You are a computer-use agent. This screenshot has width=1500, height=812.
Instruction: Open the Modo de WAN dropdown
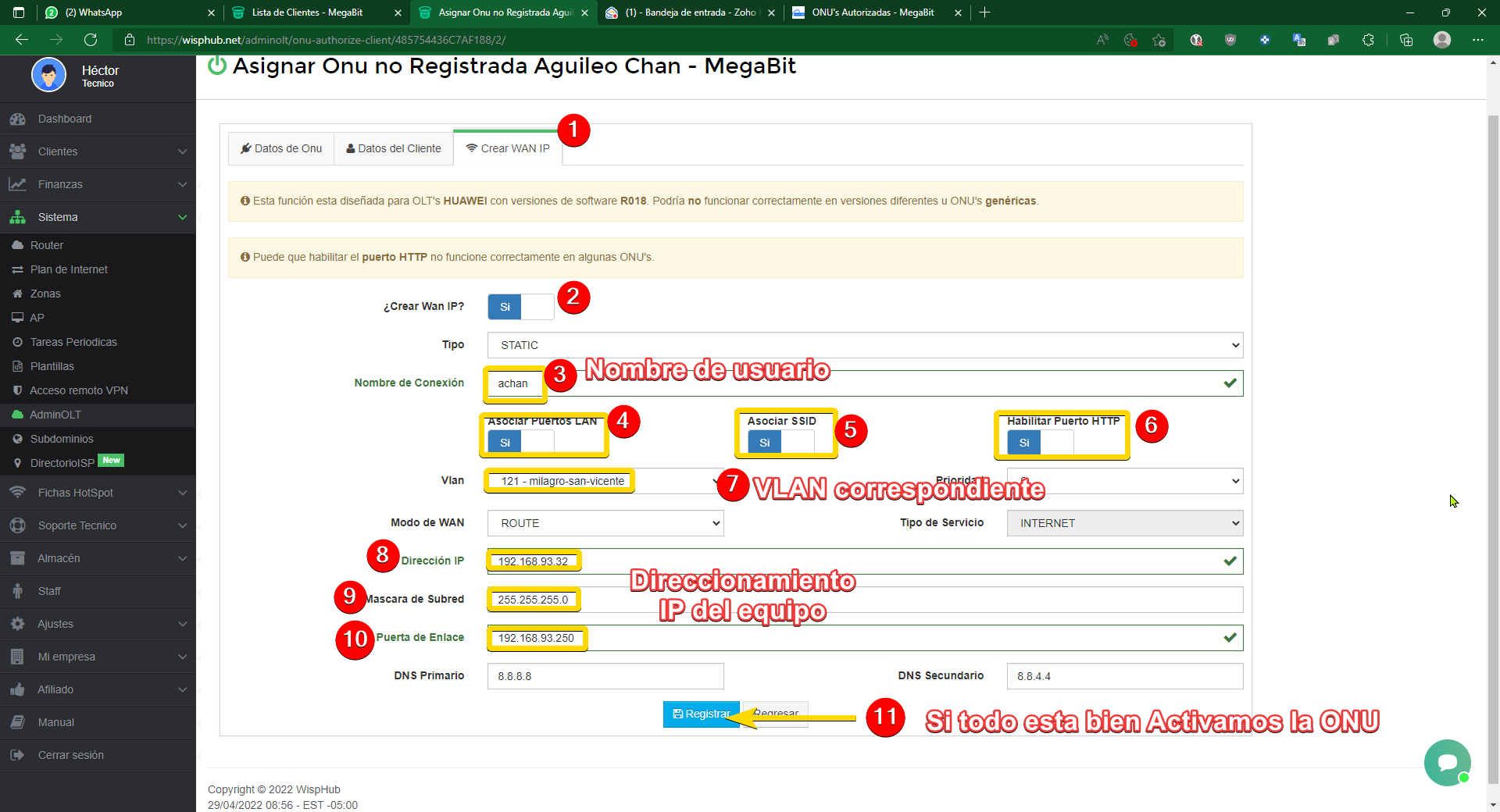tap(605, 523)
